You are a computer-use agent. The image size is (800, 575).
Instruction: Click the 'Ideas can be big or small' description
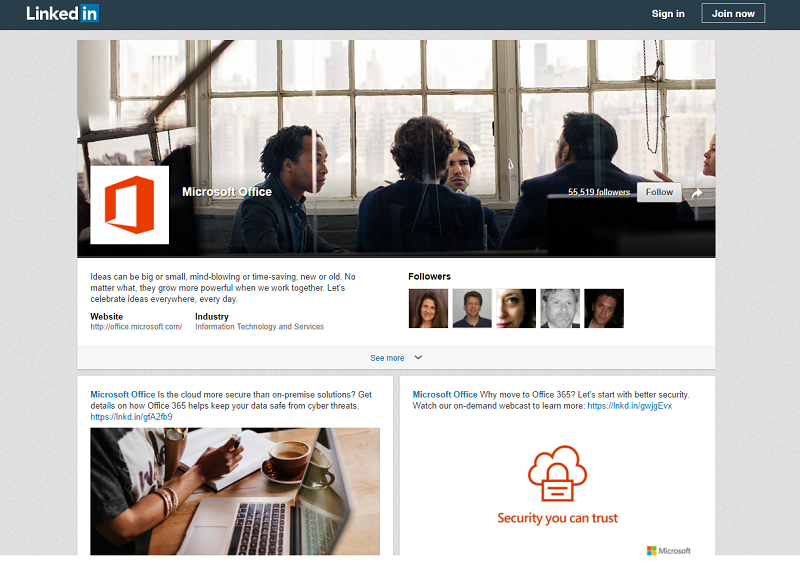coord(223,288)
